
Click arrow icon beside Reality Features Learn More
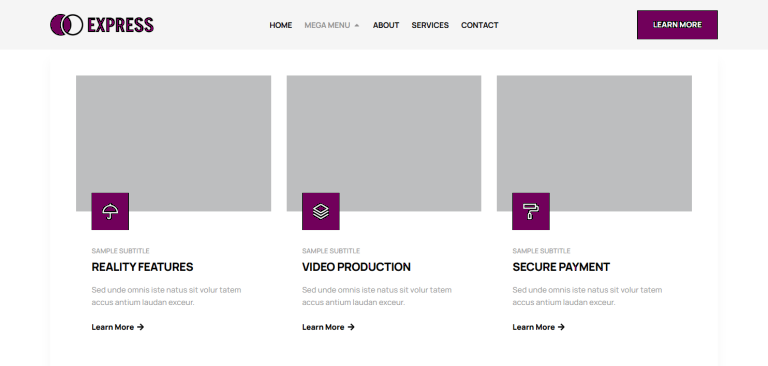click(x=141, y=327)
